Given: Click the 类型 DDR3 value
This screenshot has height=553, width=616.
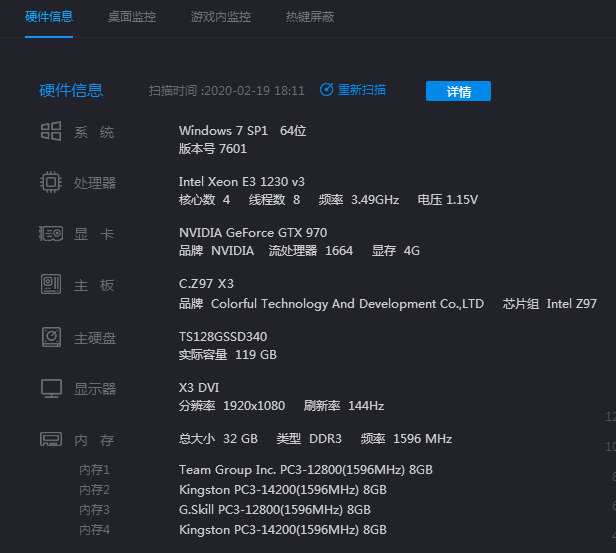Looking at the screenshot, I should tap(309, 439).
